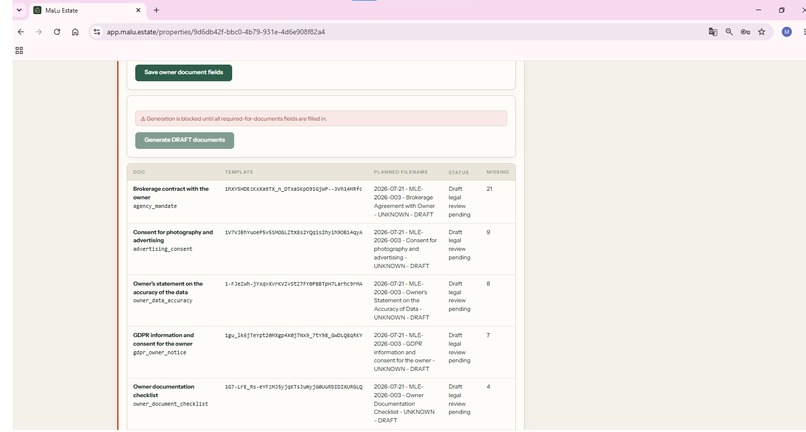The height and width of the screenshot is (432, 806).
Task: Click the address bar URL
Action: point(216,32)
